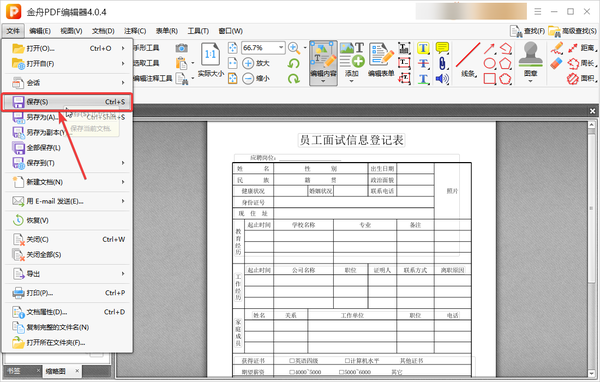The image size is (600, 382).
Task: Select the Perimeter (周长) measuring tool
Action: tap(581, 64)
